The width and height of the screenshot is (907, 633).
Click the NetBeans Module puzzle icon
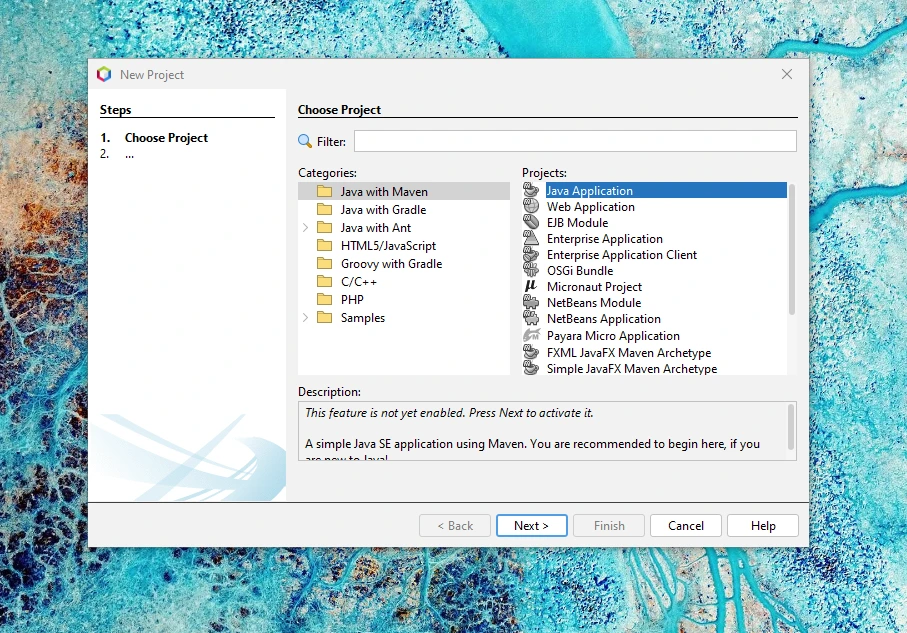531,303
